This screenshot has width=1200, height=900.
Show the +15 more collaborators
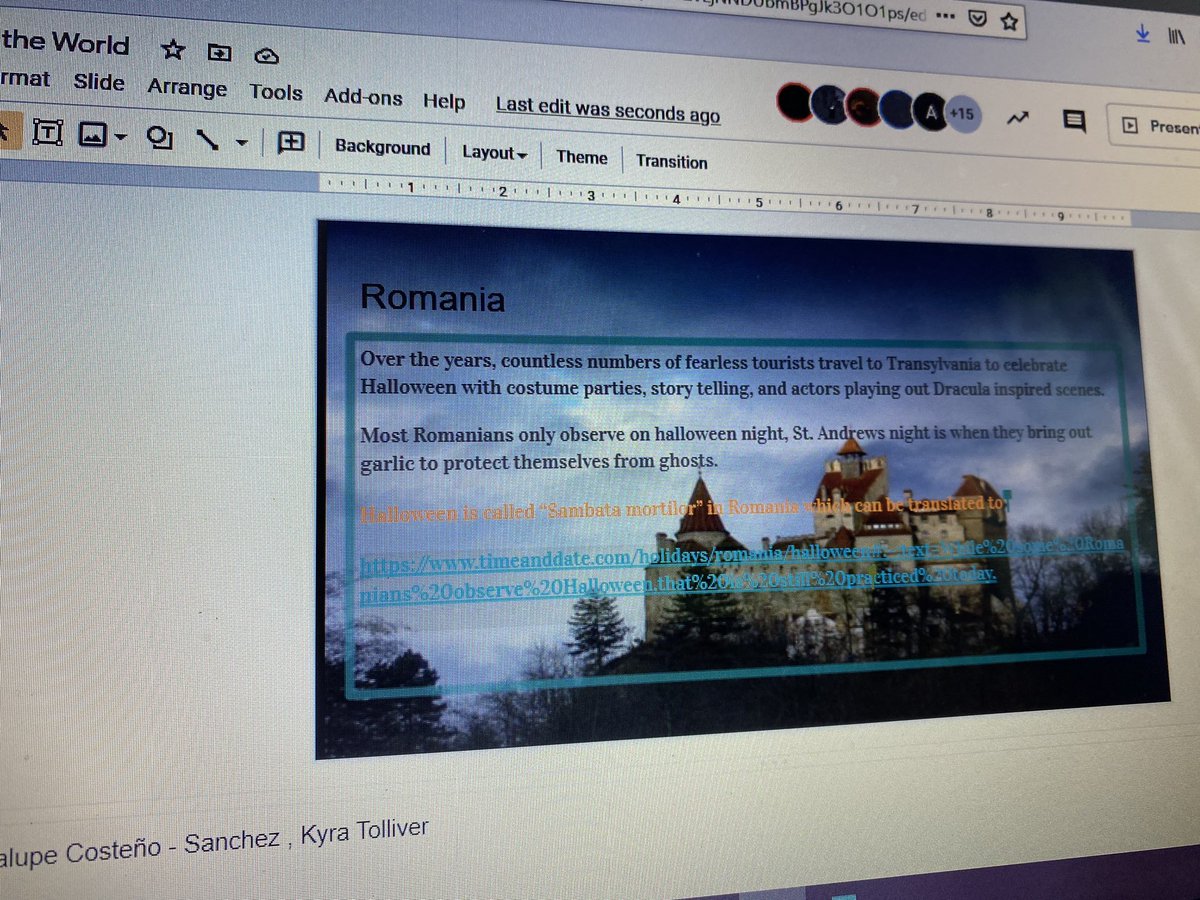(961, 113)
